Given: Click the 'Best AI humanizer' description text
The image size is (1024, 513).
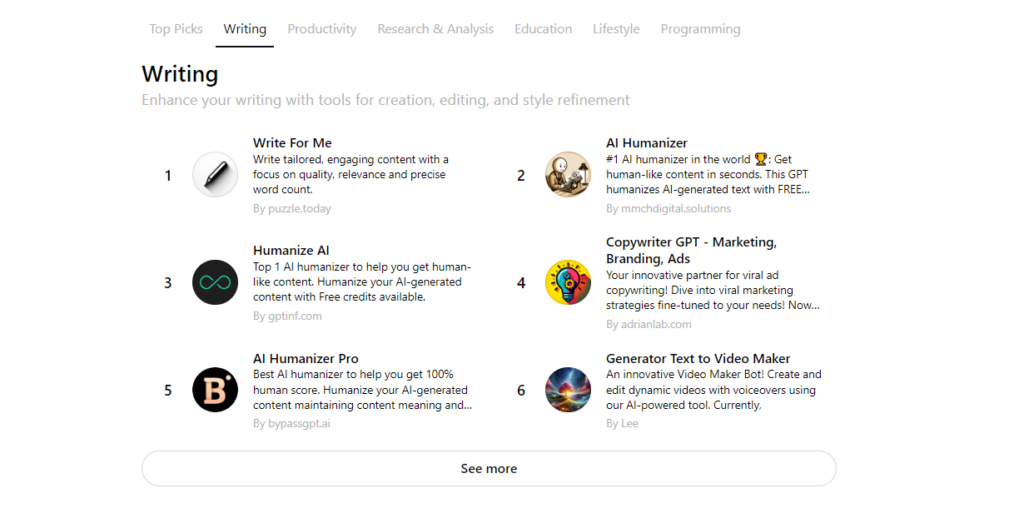Looking at the screenshot, I should (362, 390).
